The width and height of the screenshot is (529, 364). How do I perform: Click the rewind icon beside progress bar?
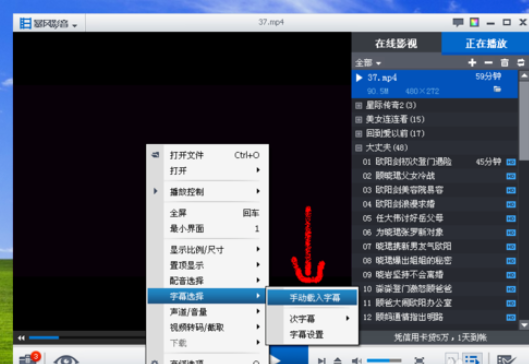[21, 338]
